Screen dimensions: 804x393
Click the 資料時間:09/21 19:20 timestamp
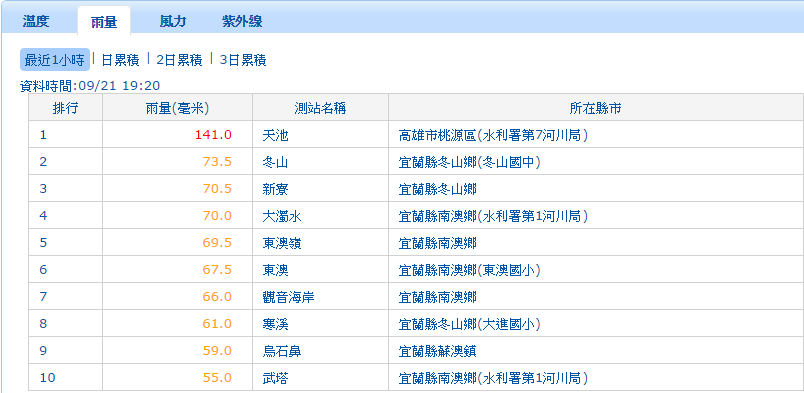coord(90,86)
